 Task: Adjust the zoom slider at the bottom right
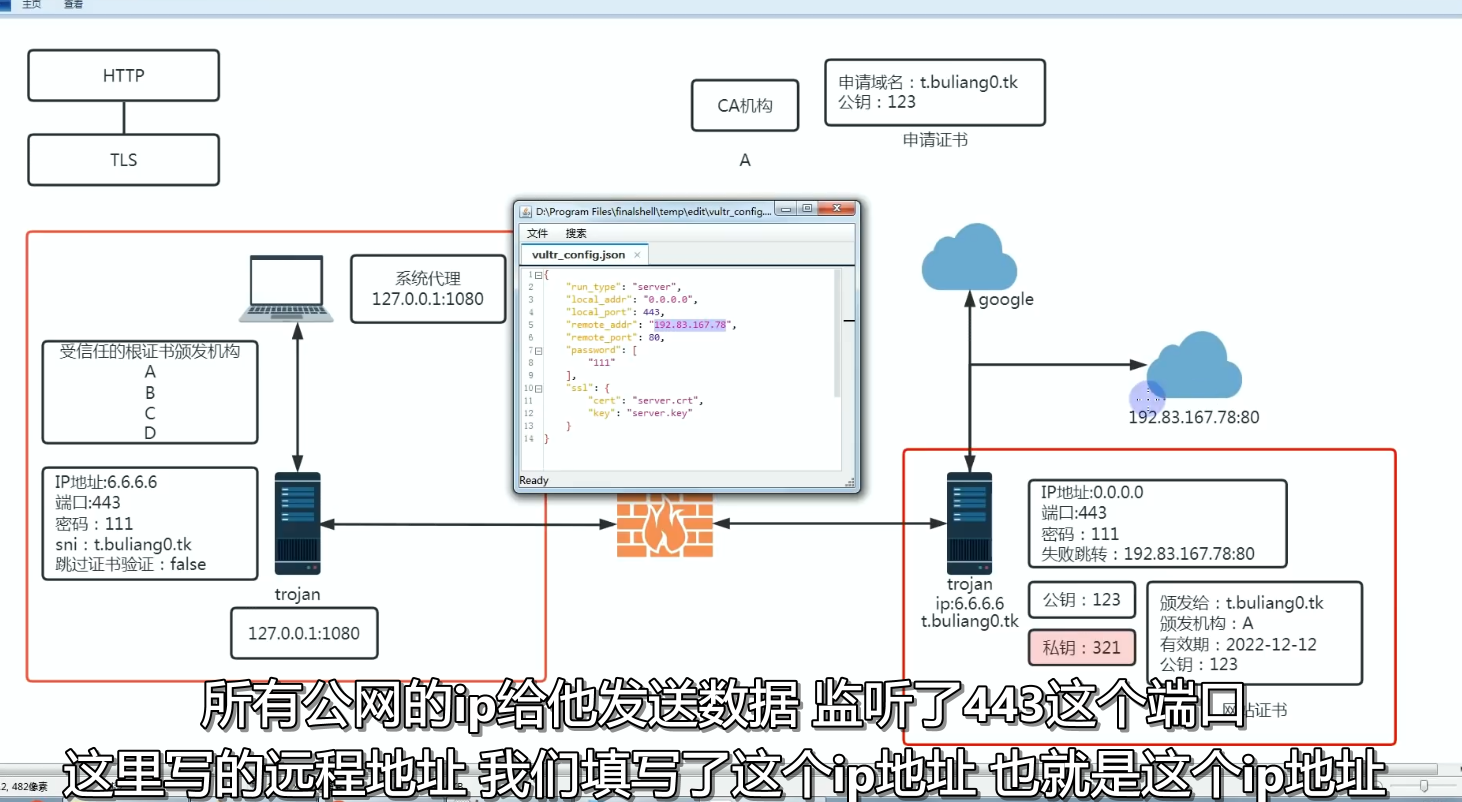(x=1424, y=787)
